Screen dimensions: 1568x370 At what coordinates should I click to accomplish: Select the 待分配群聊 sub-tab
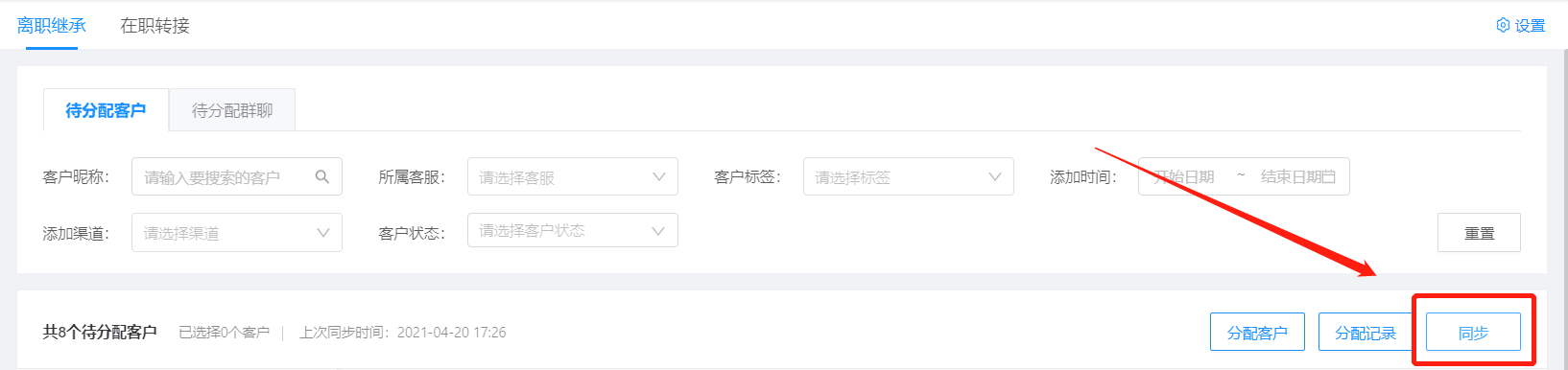click(232, 110)
